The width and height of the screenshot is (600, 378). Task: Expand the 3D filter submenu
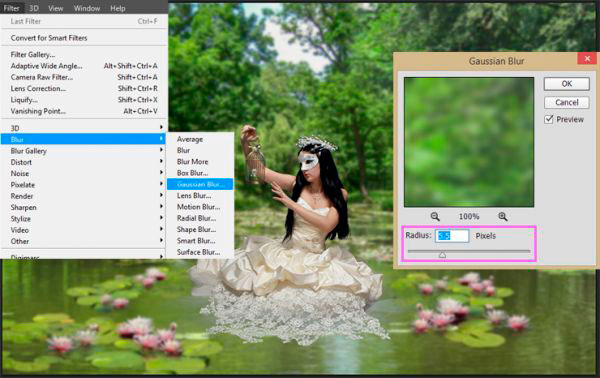(84, 128)
